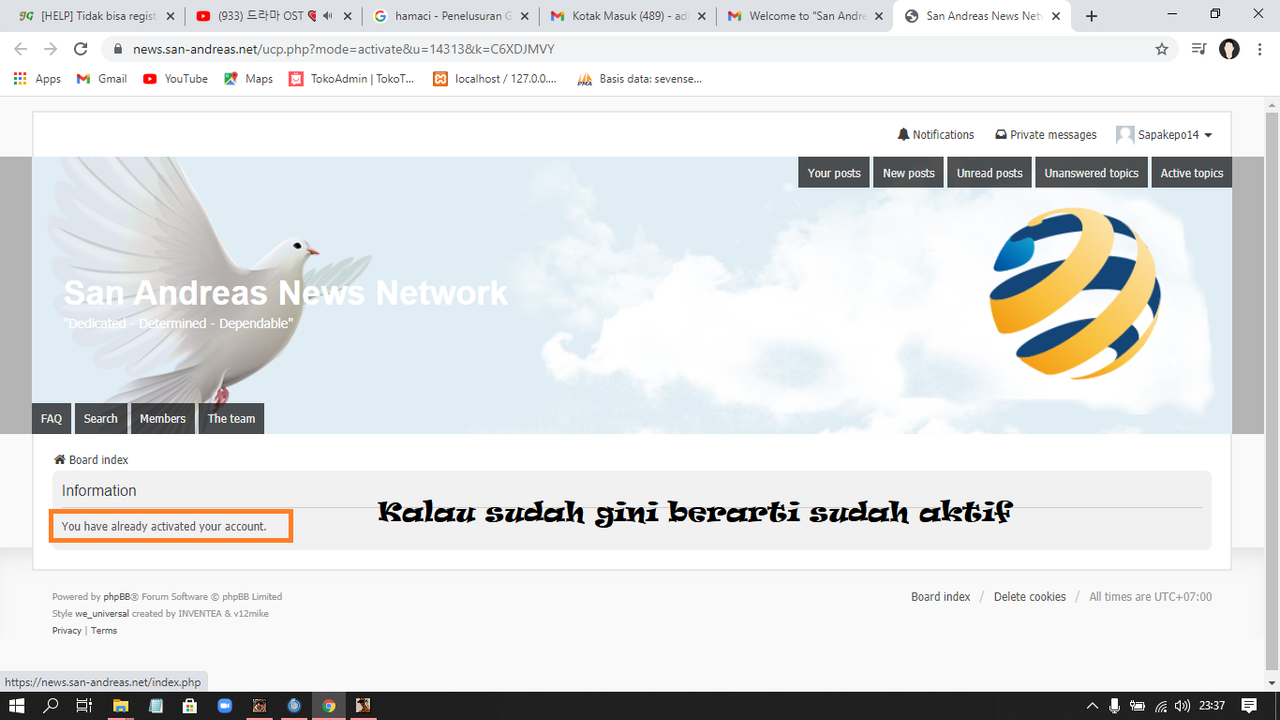
Task: Click the 23:37 taskbar clock
Action: 1212,706
